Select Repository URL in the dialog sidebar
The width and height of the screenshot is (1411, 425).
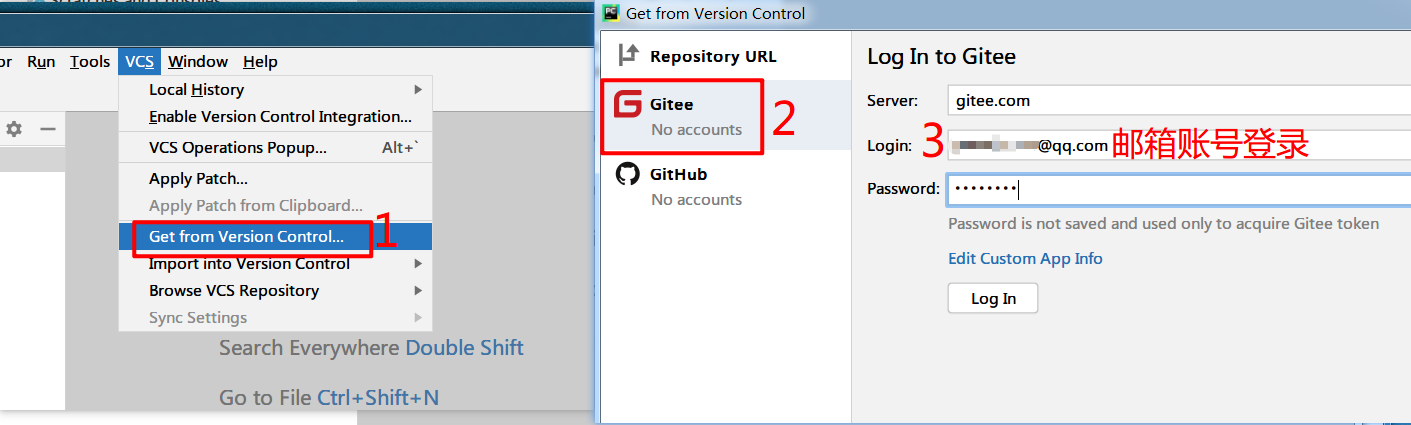pyautogui.click(x=725, y=56)
